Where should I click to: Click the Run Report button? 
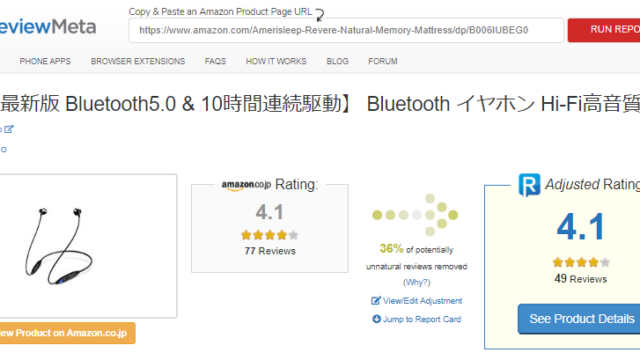[x=604, y=30]
